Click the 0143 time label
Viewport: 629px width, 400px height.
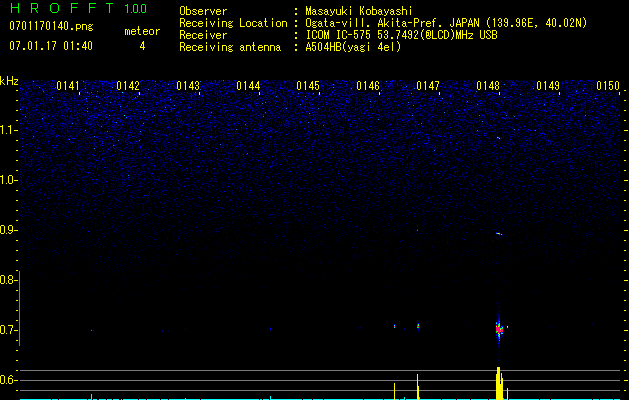click(188, 86)
